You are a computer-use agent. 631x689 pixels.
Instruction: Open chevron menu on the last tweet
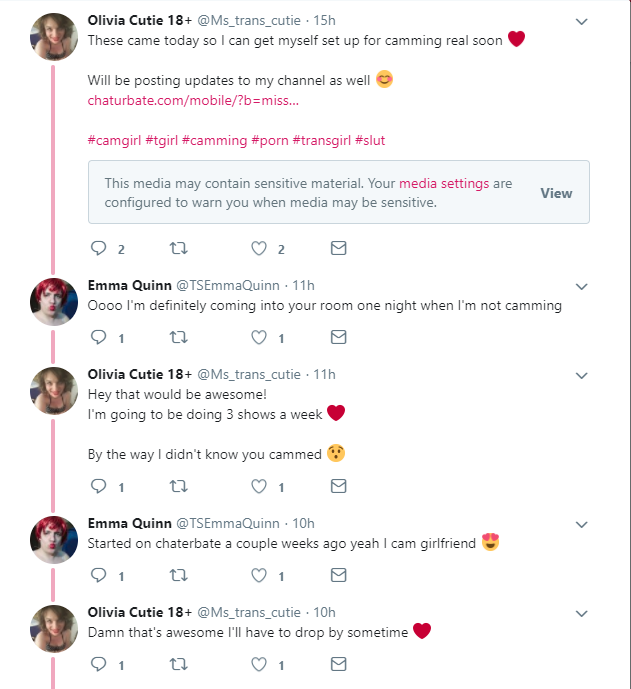pyautogui.click(x=582, y=613)
